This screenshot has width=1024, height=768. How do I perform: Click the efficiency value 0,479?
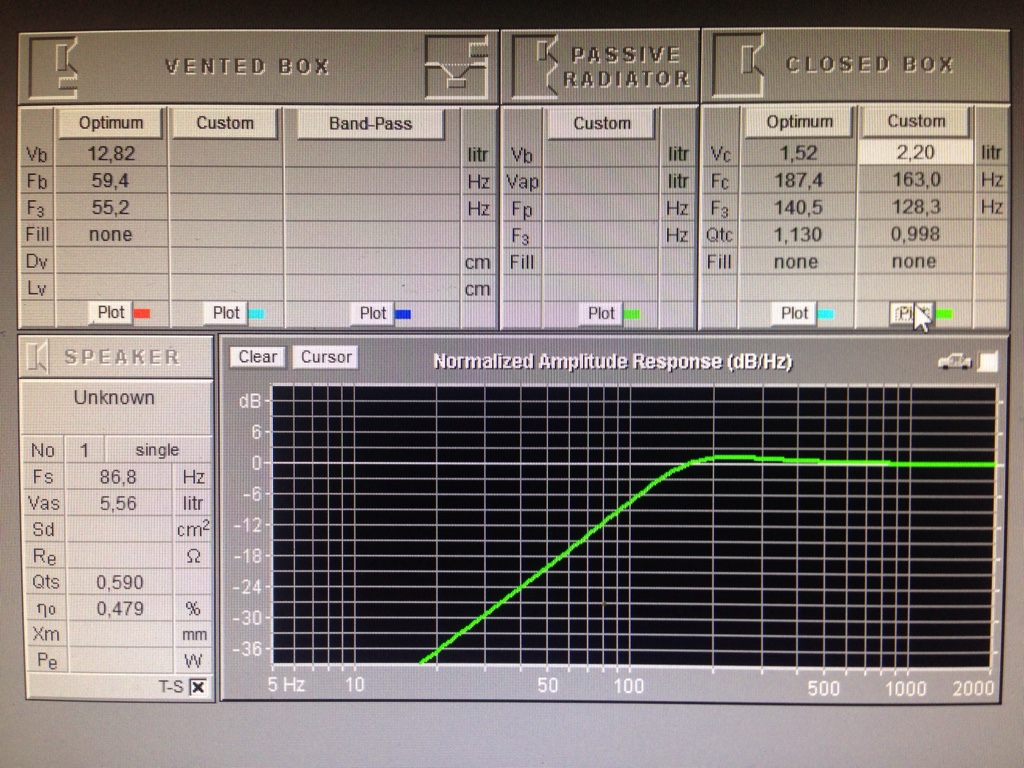click(x=119, y=609)
